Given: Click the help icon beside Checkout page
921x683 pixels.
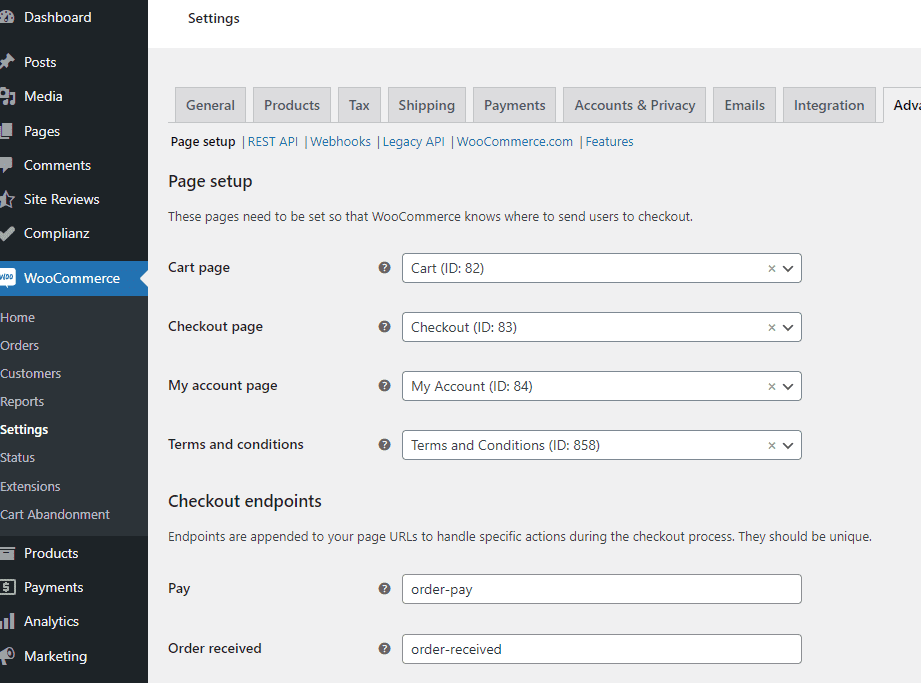Looking at the screenshot, I should [385, 327].
